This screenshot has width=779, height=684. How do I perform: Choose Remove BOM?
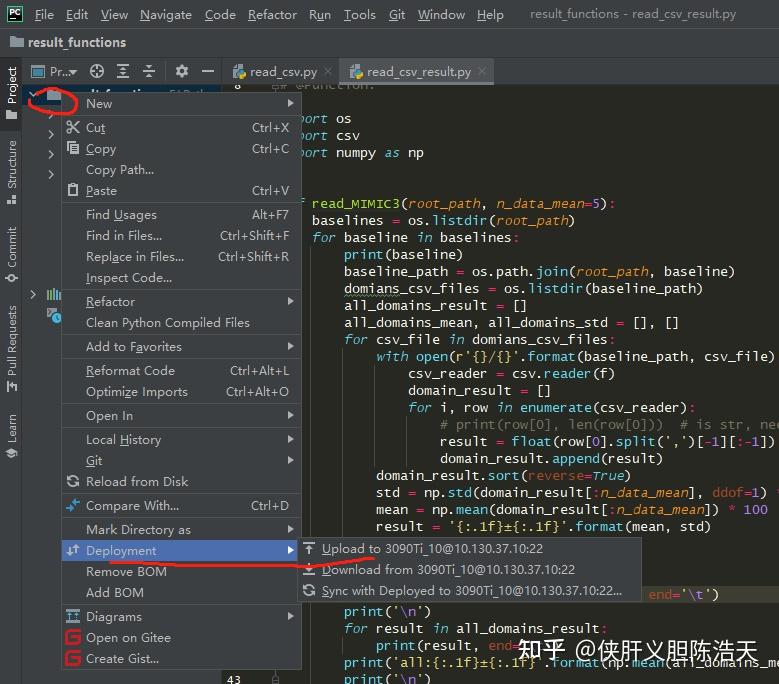(x=181, y=571)
